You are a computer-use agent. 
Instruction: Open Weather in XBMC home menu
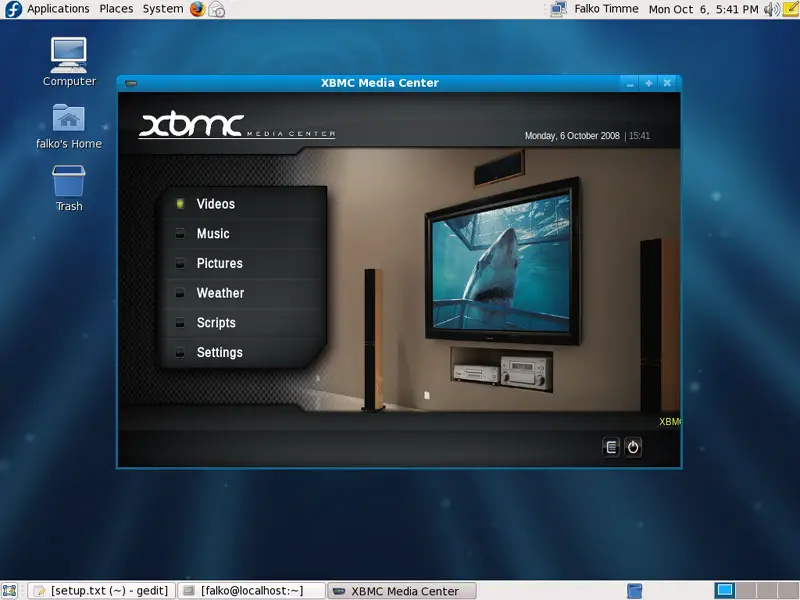220,293
